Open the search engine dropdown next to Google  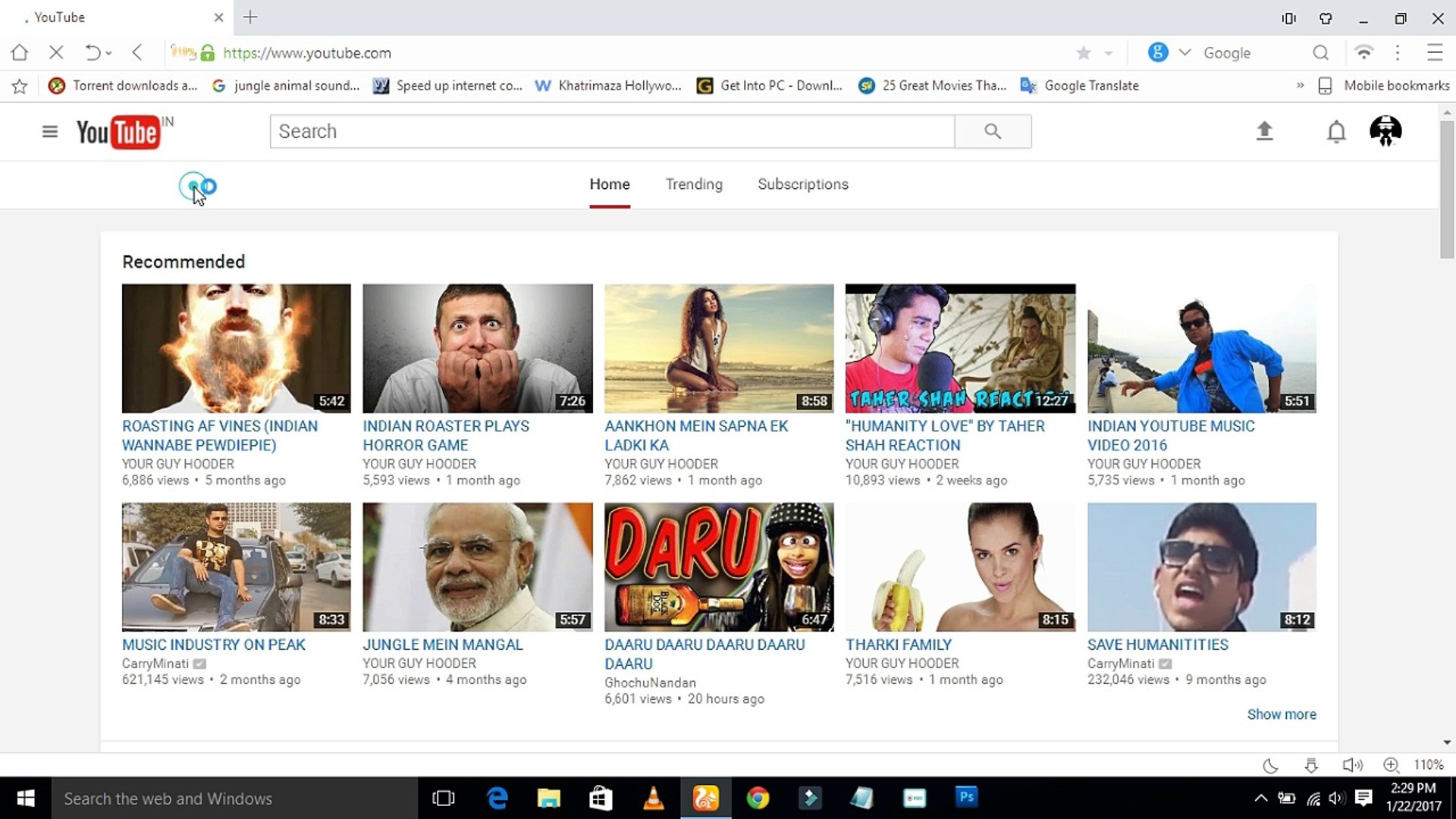pyautogui.click(x=1185, y=52)
